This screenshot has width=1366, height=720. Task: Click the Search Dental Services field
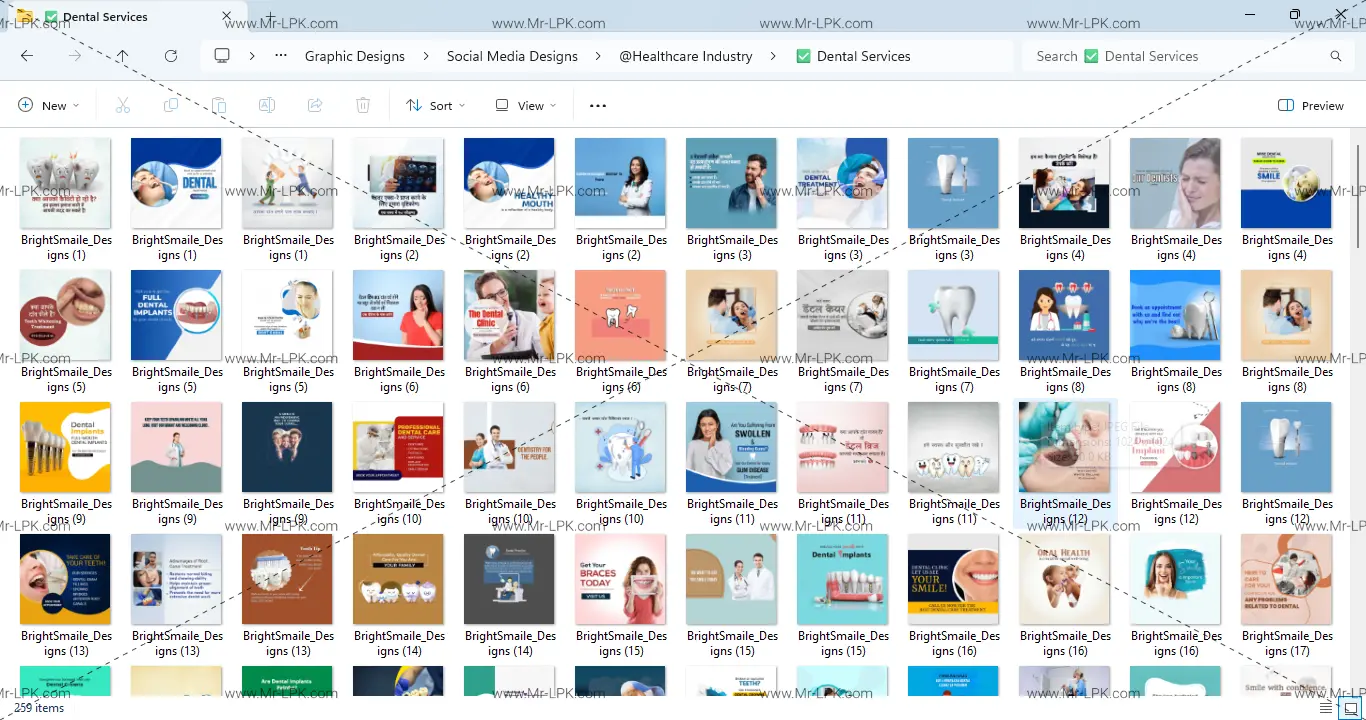[1180, 56]
